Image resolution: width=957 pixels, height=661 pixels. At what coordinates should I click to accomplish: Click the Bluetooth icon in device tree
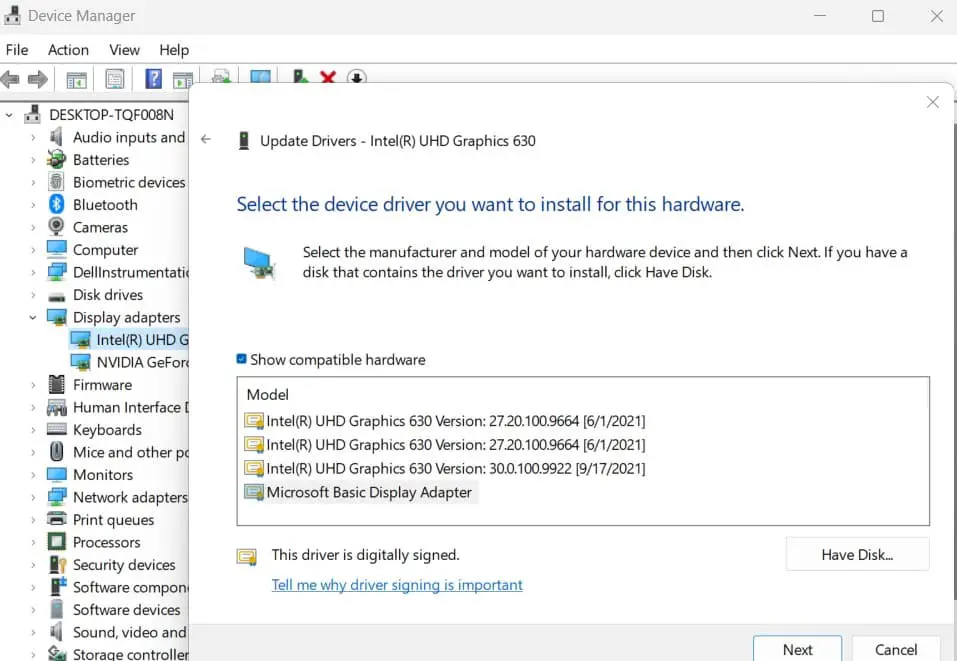tap(57, 205)
